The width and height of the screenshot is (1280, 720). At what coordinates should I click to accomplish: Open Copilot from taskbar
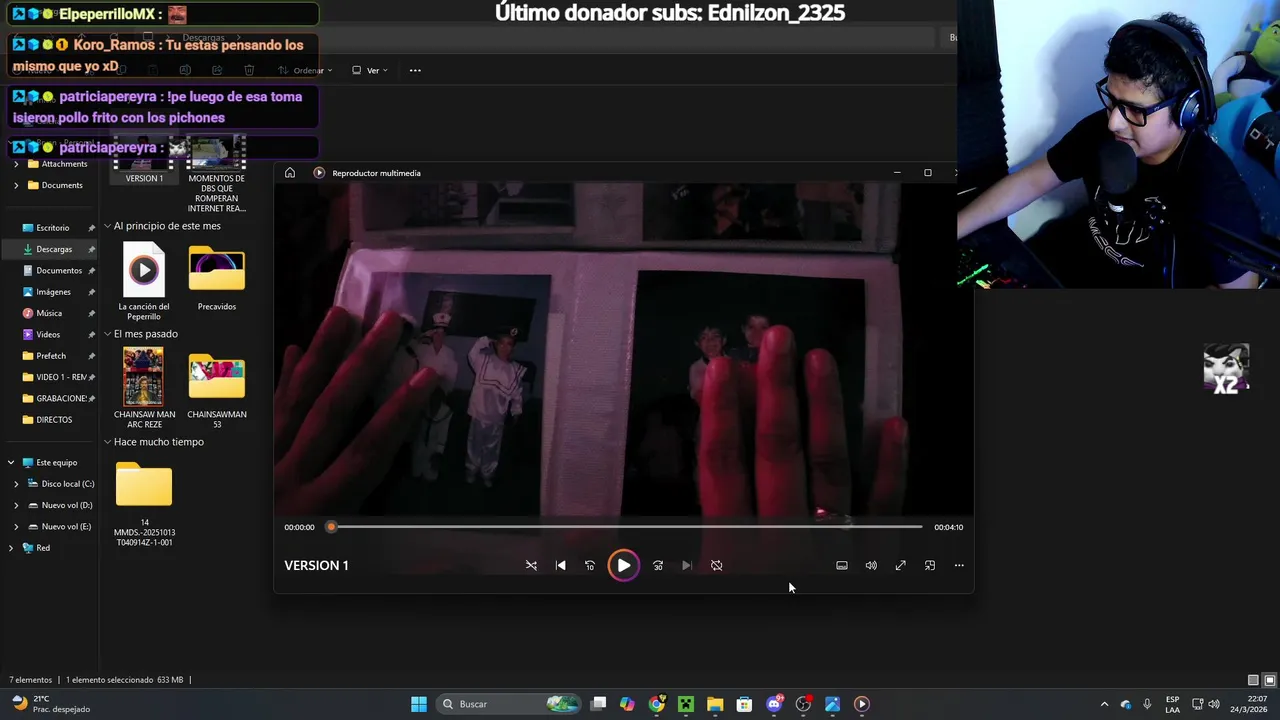627,704
